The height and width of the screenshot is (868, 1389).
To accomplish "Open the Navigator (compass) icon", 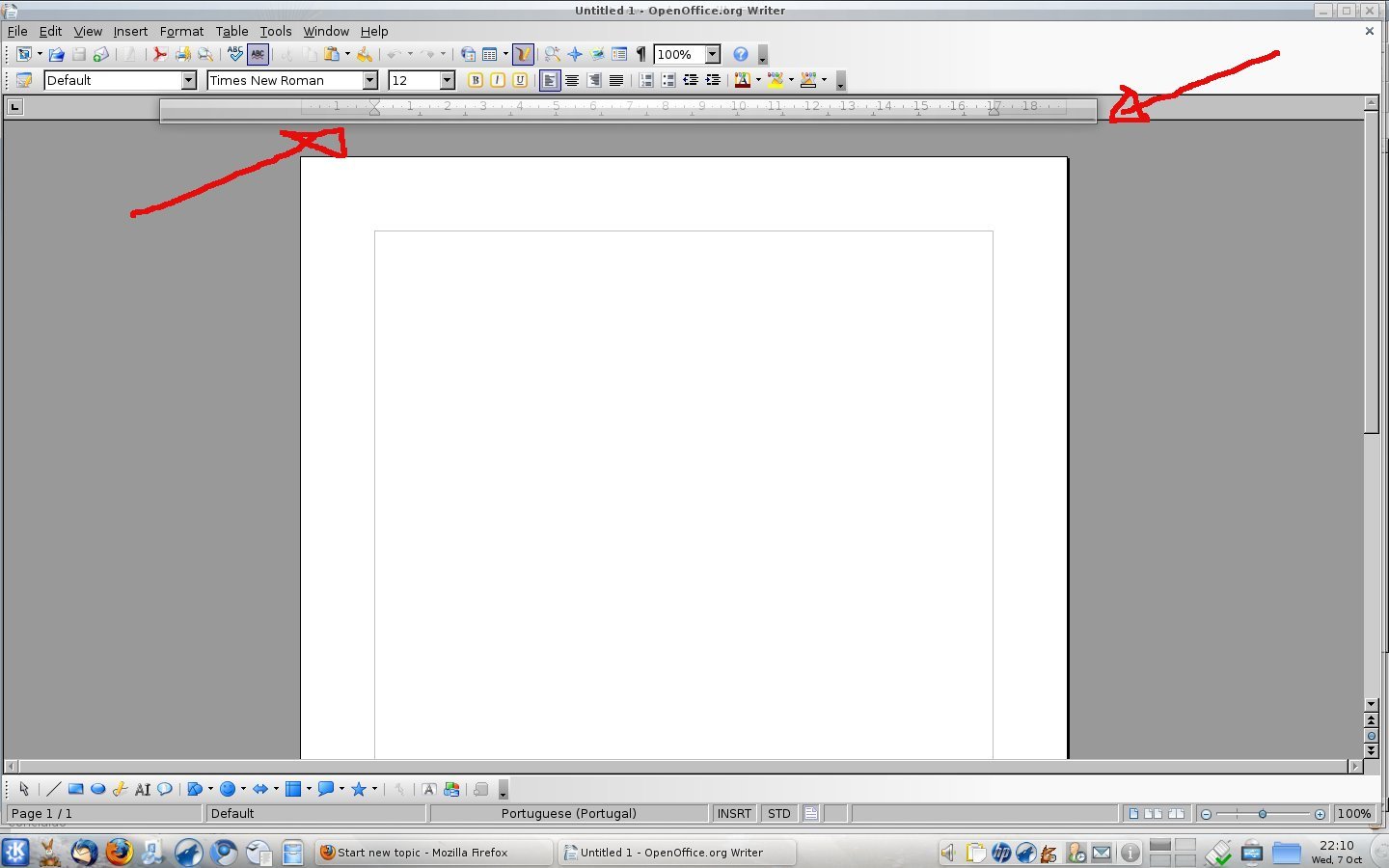I will pos(575,55).
